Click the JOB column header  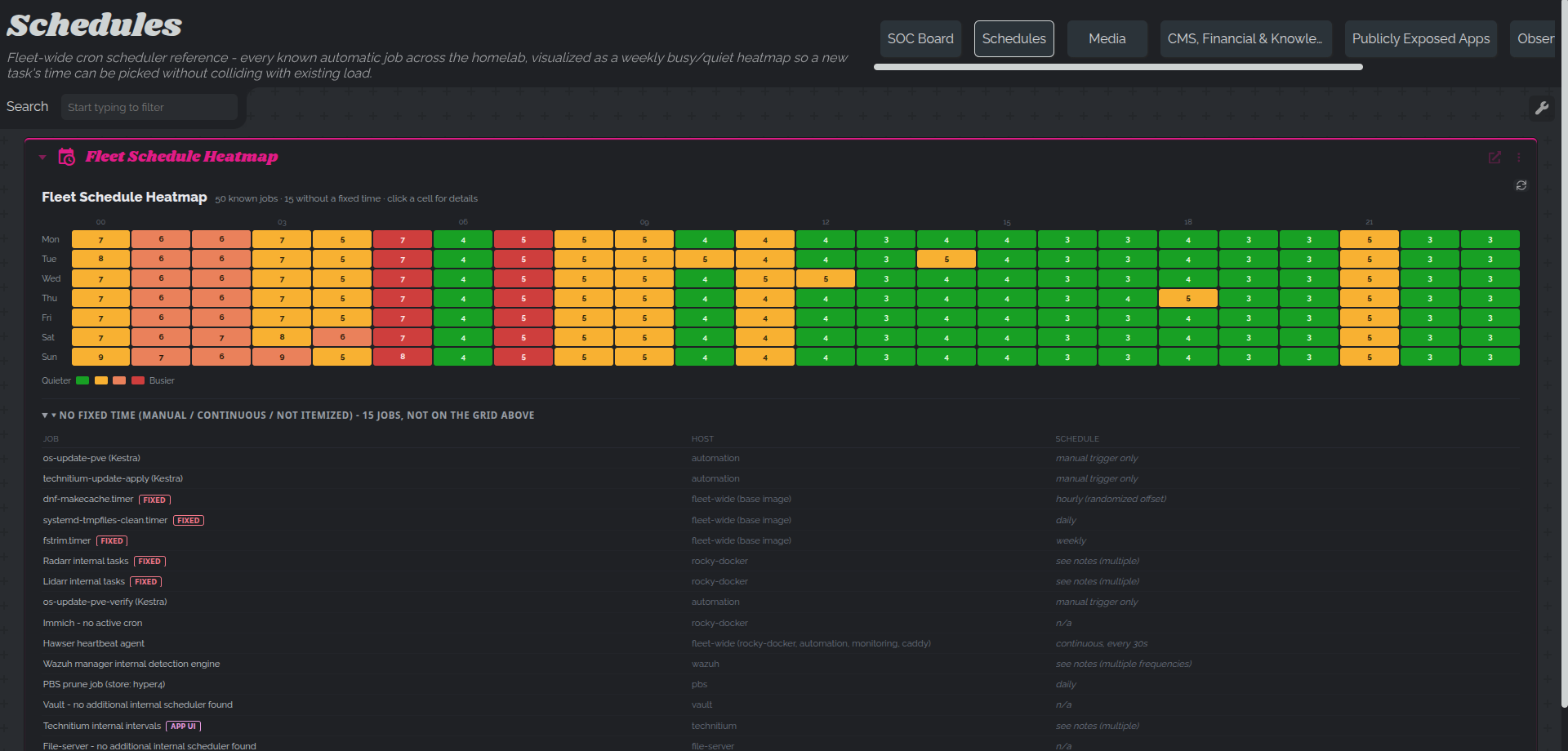pyautogui.click(x=51, y=439)
